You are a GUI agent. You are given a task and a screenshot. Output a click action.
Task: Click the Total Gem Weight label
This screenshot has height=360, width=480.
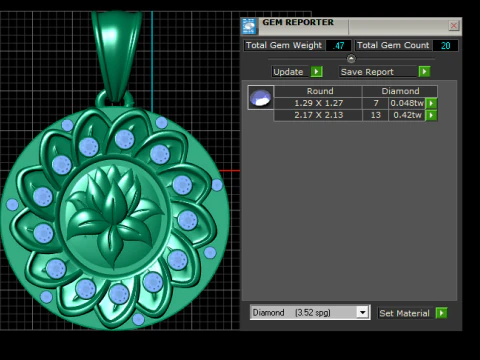click(284, 45)
